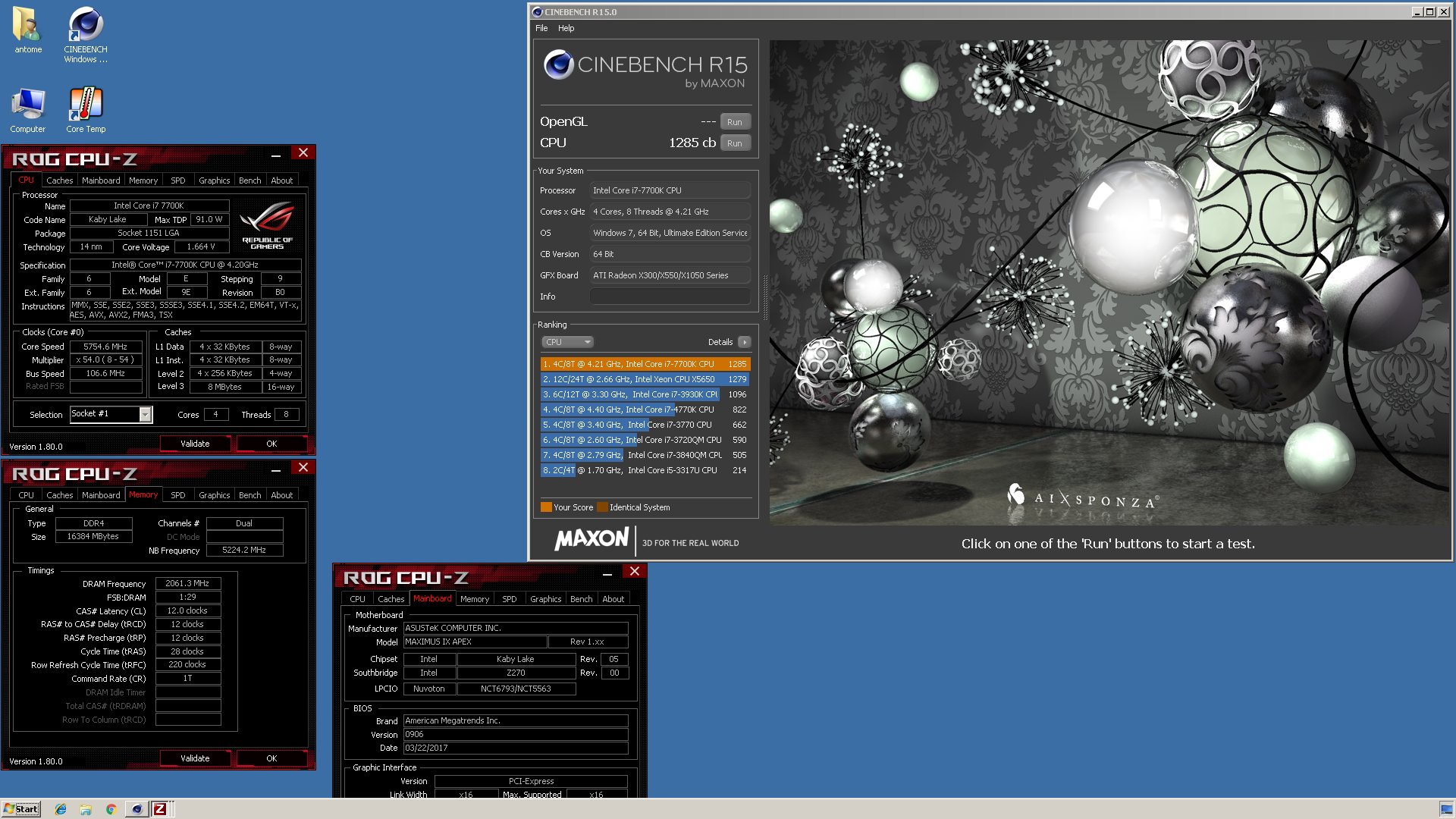Switch to Graphics tab in top CPU-Z
Viewport: 1456px width, 819px height.
coord(215,180)
